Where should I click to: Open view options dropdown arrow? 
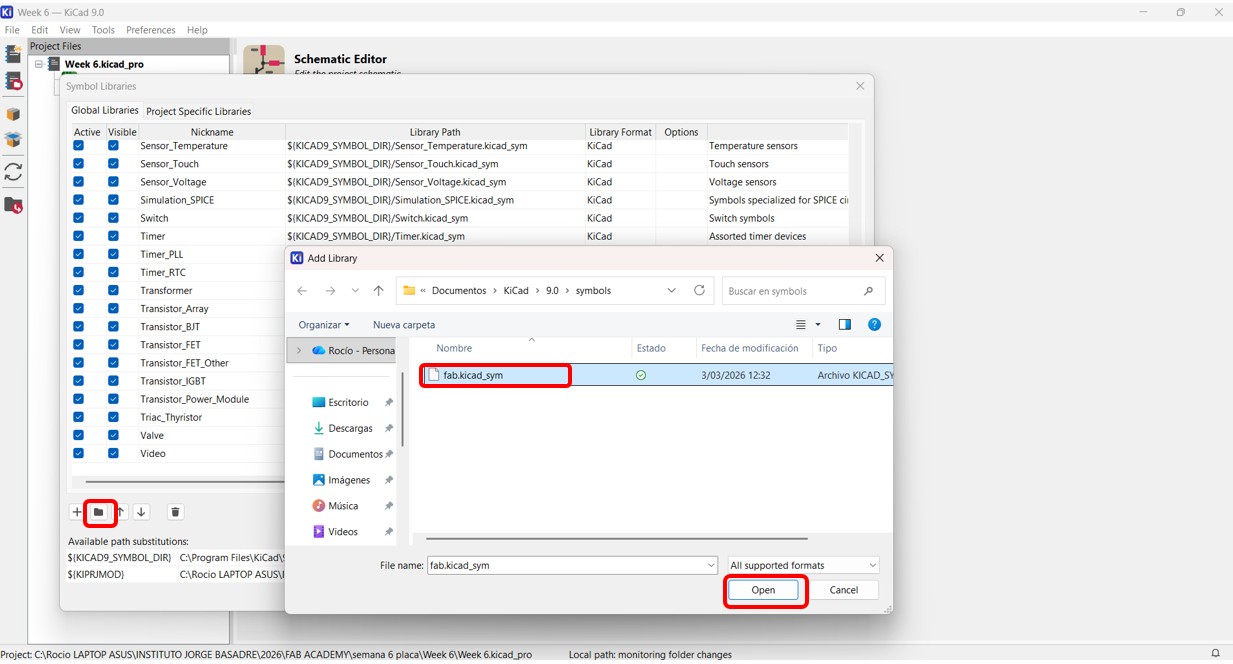click(818, 325)
